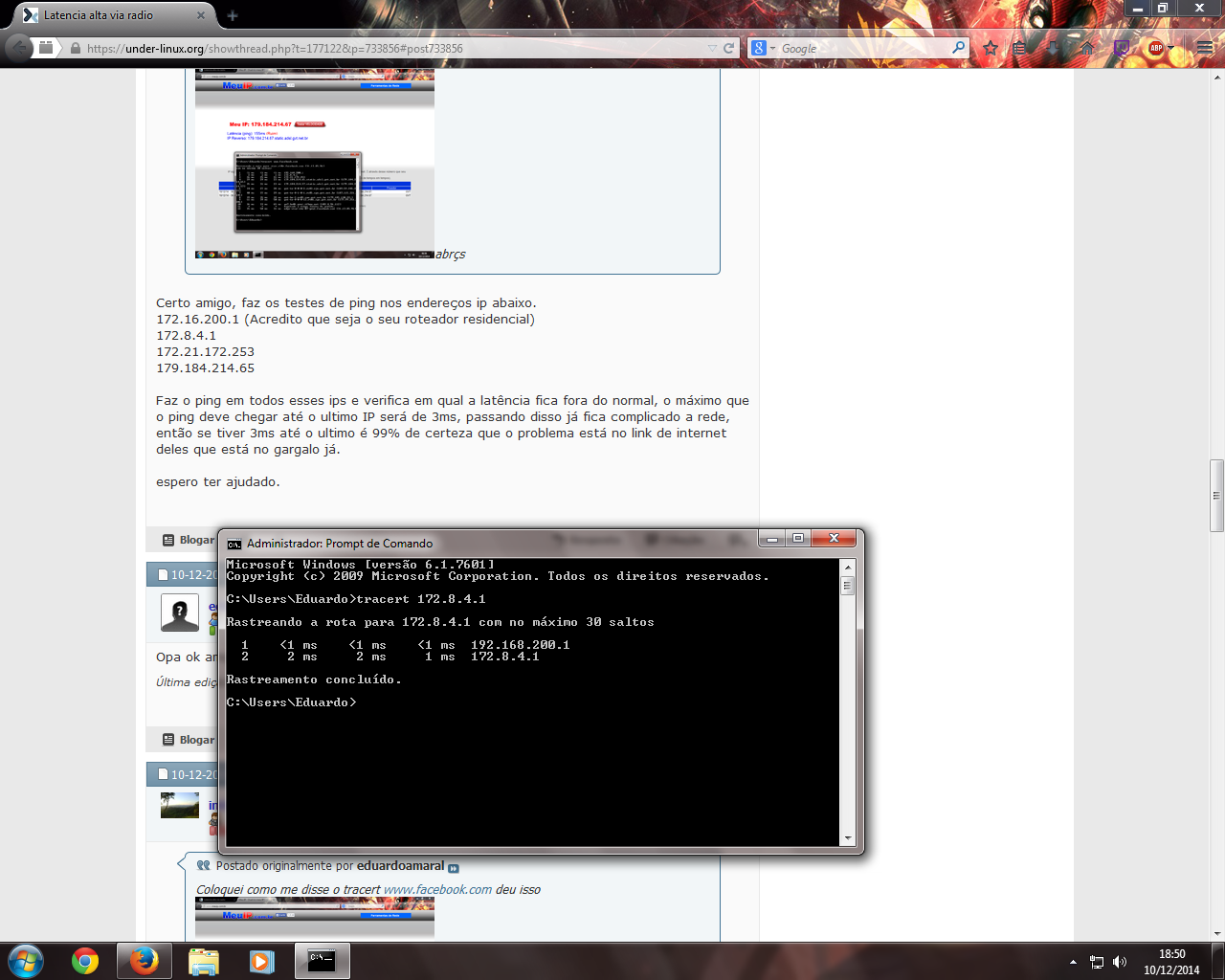The image size is (1225, 980).
Task: Click the lower 'Blogar' button
Action: (x=189, y=740)
